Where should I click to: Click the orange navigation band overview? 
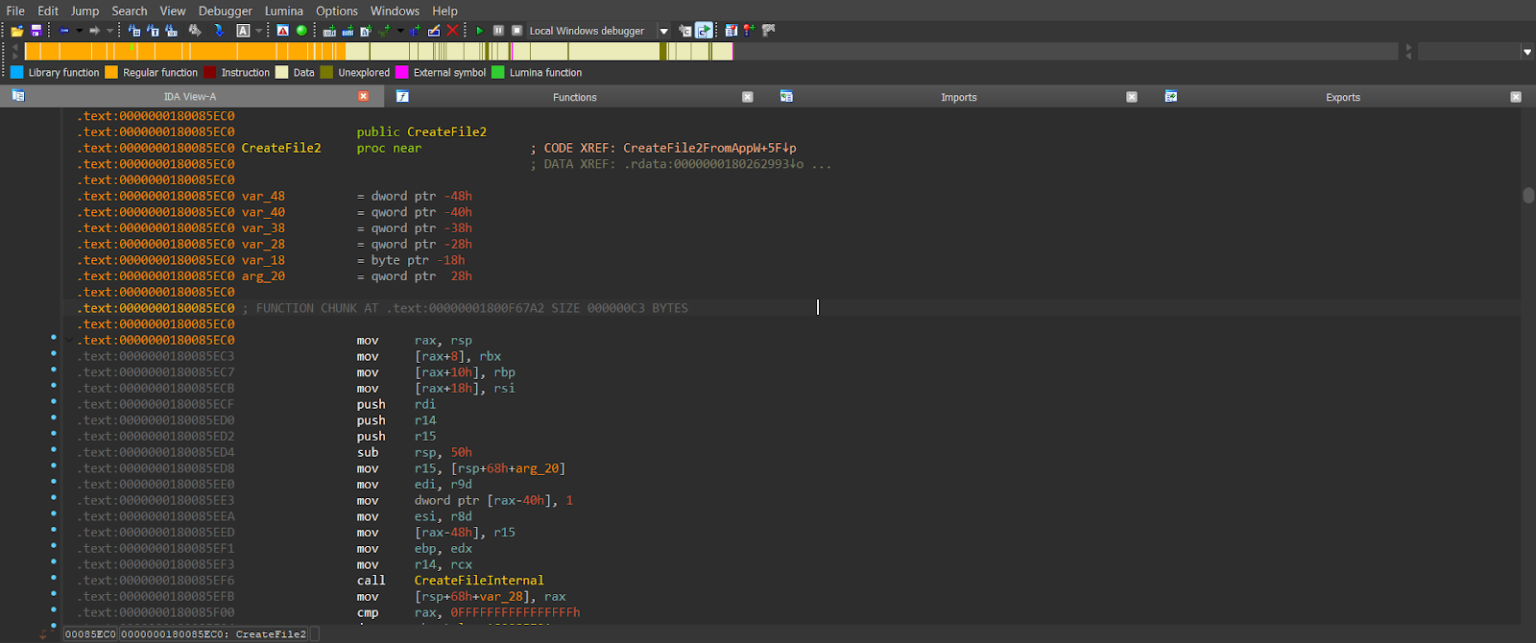pos(180,51)
